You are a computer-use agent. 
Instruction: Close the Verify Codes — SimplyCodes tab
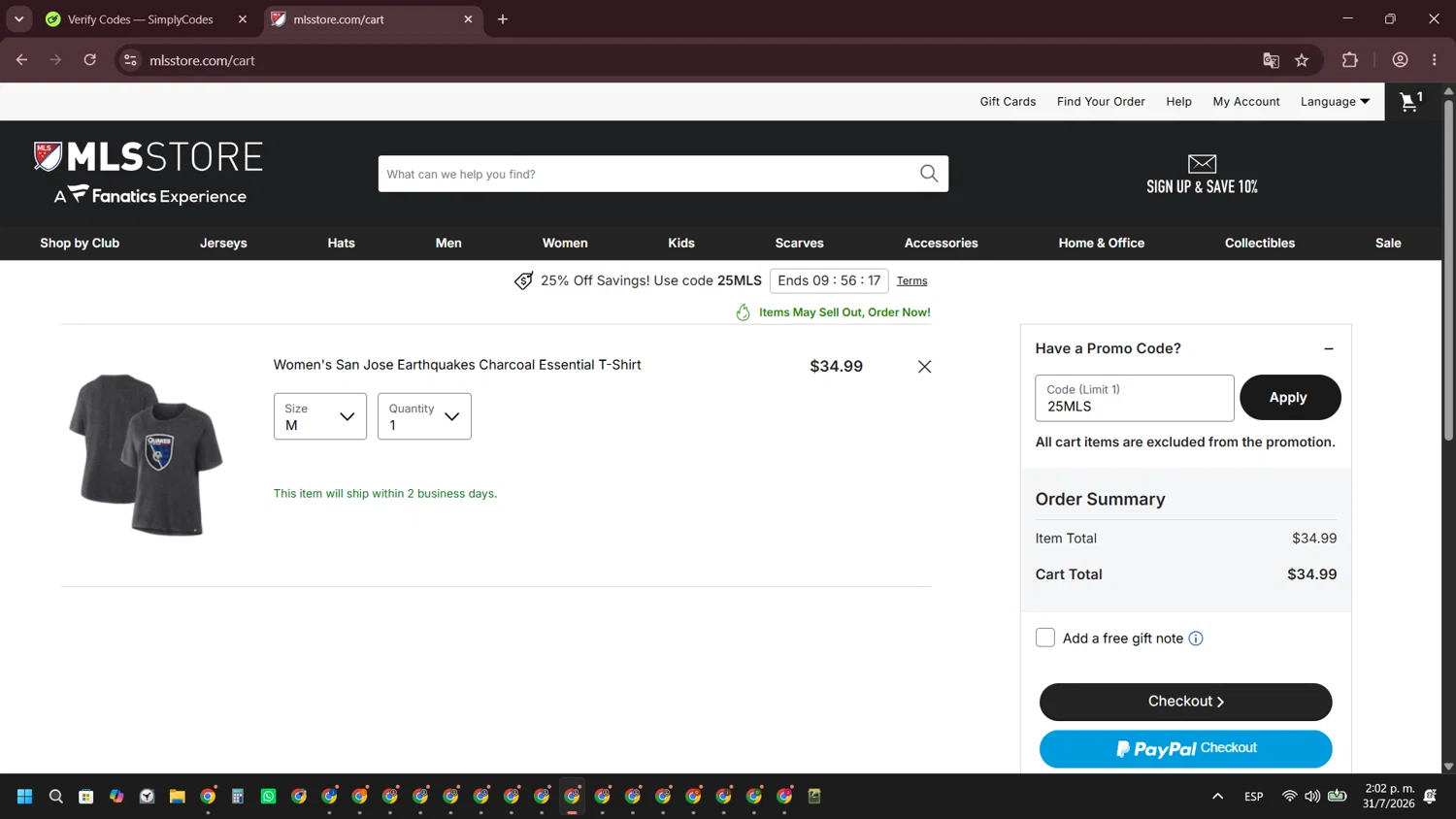point(243,19)
